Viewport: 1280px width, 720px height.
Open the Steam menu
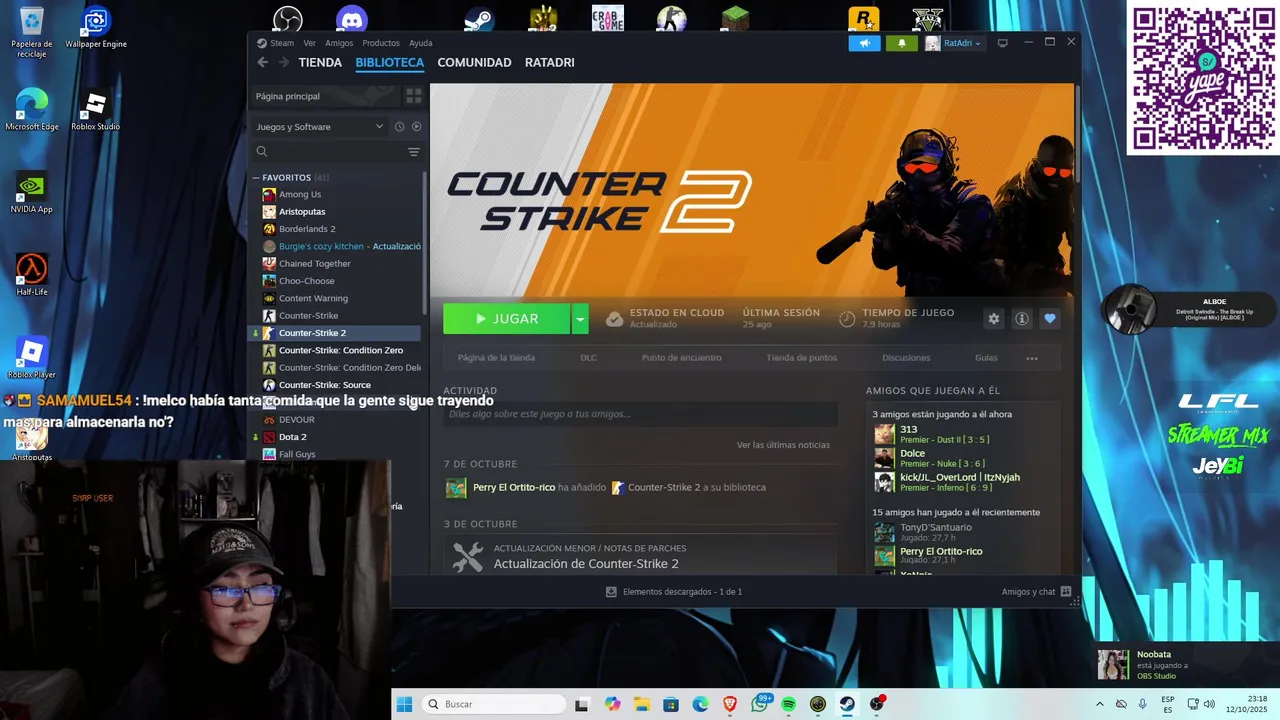[276, 43]
